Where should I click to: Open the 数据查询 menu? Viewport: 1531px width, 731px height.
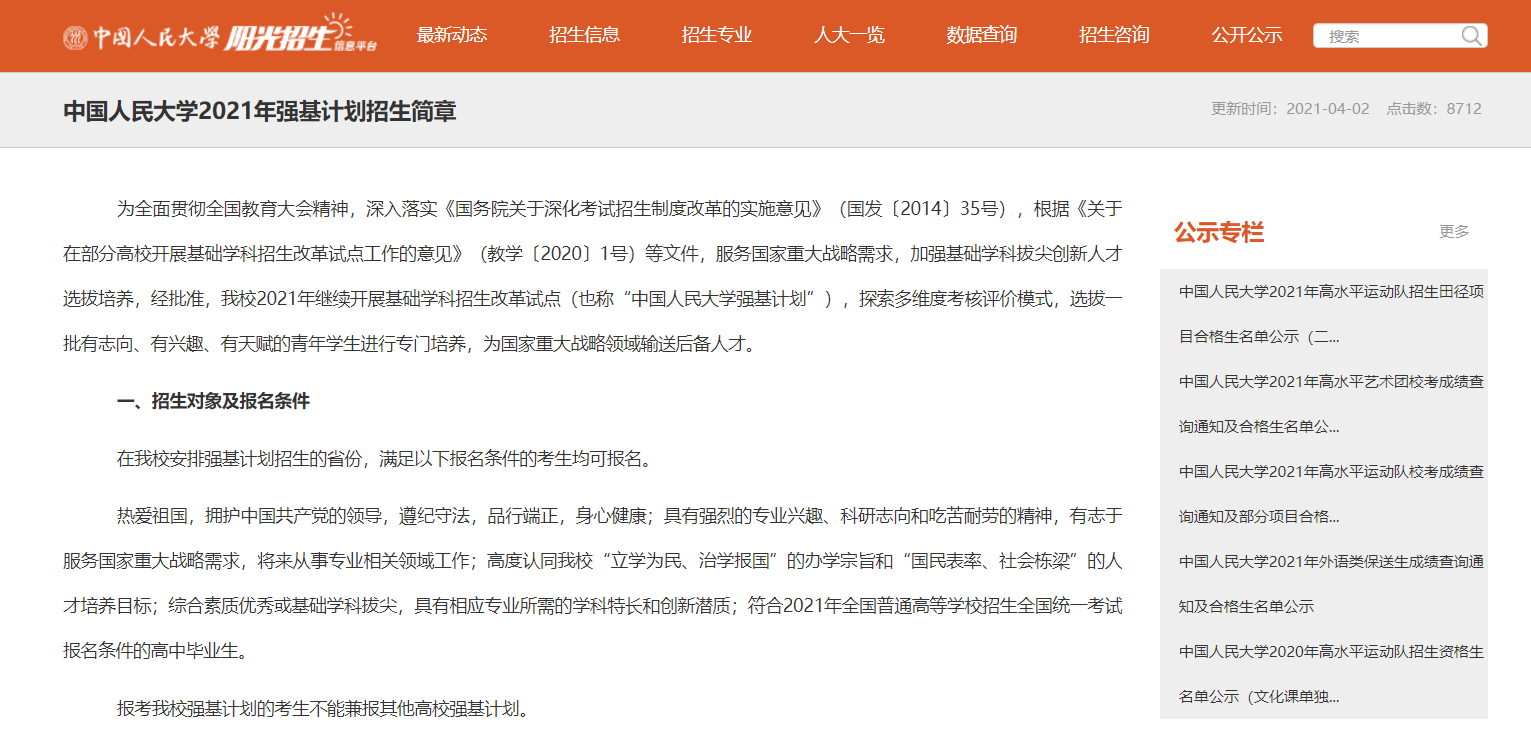click(982, 35)
